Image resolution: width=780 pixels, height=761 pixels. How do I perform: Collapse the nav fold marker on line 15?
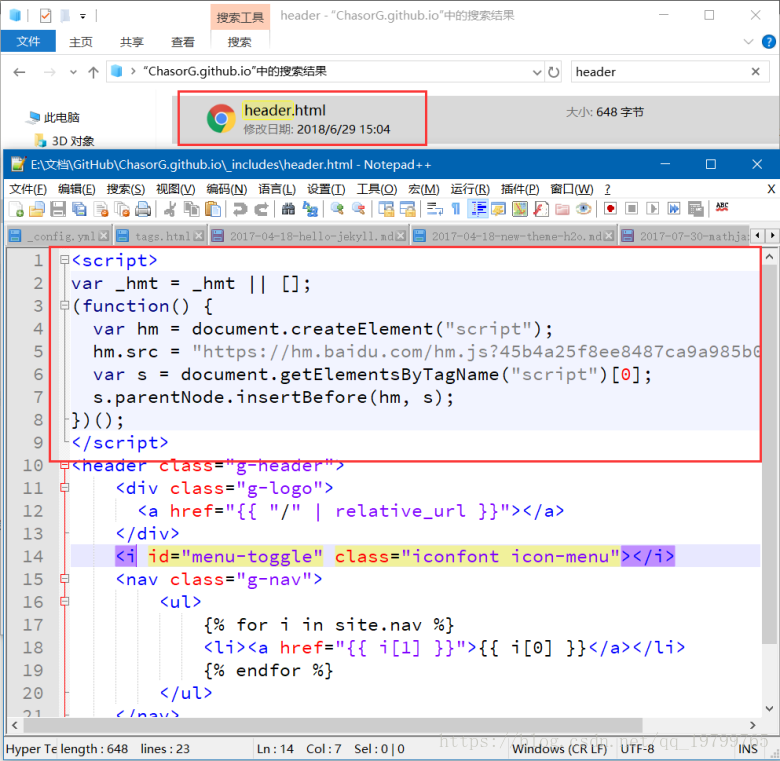64,579
